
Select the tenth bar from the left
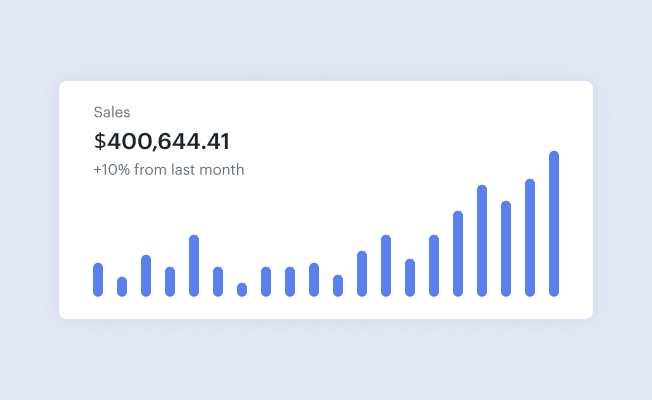314,280
